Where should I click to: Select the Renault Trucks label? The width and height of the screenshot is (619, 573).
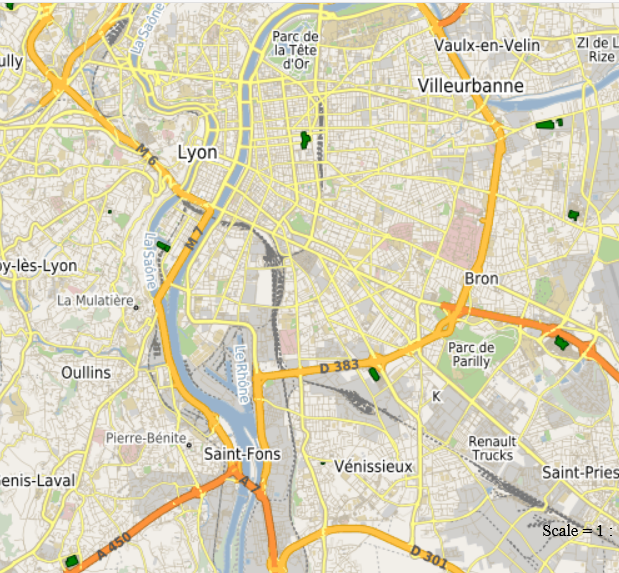tap(492, 448)
